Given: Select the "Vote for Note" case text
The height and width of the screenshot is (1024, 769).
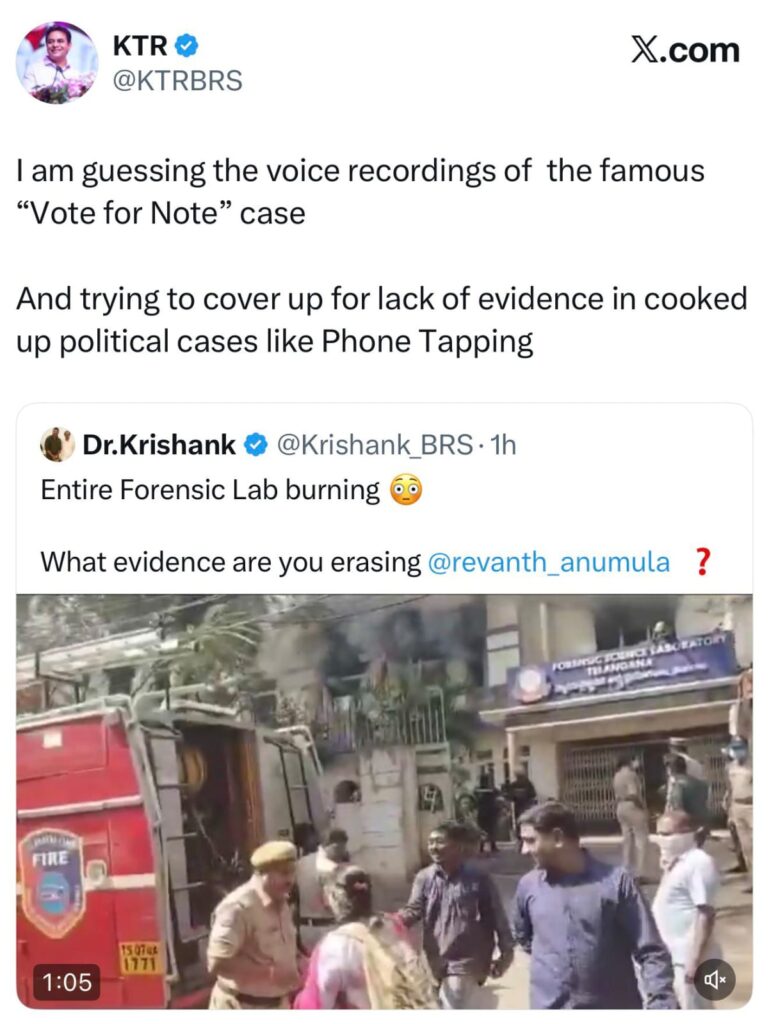Looking at the screenshot, I should coord(161,213).
